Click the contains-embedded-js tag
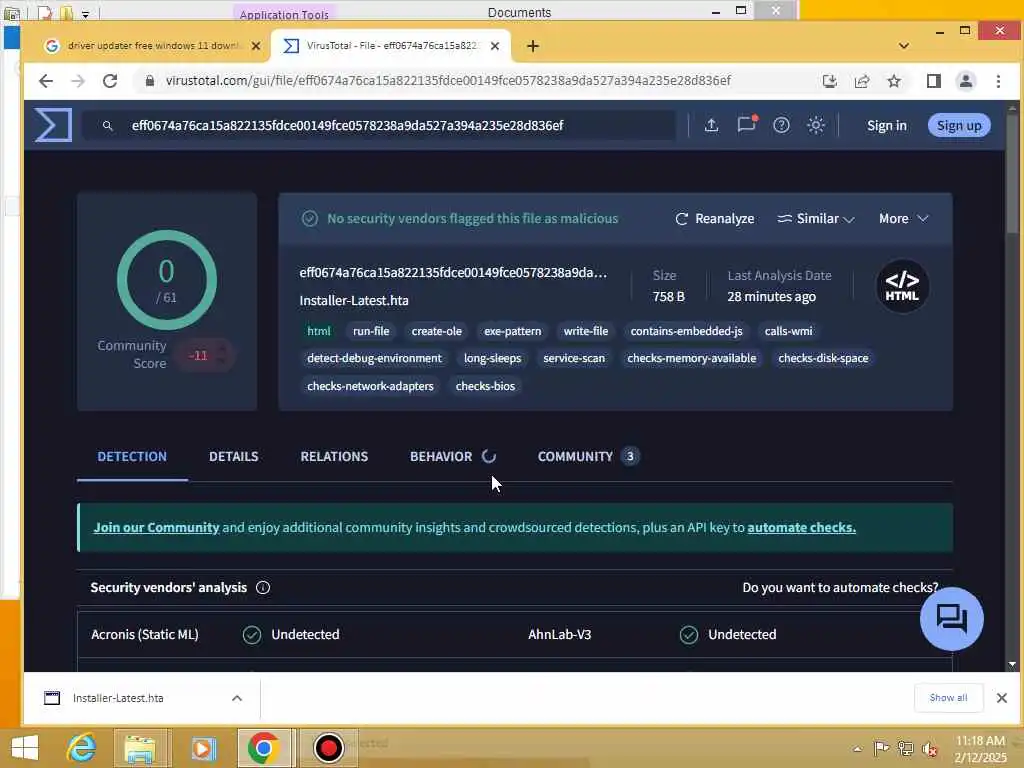Screen dimensions: 1024x768 tap(686, 331)
